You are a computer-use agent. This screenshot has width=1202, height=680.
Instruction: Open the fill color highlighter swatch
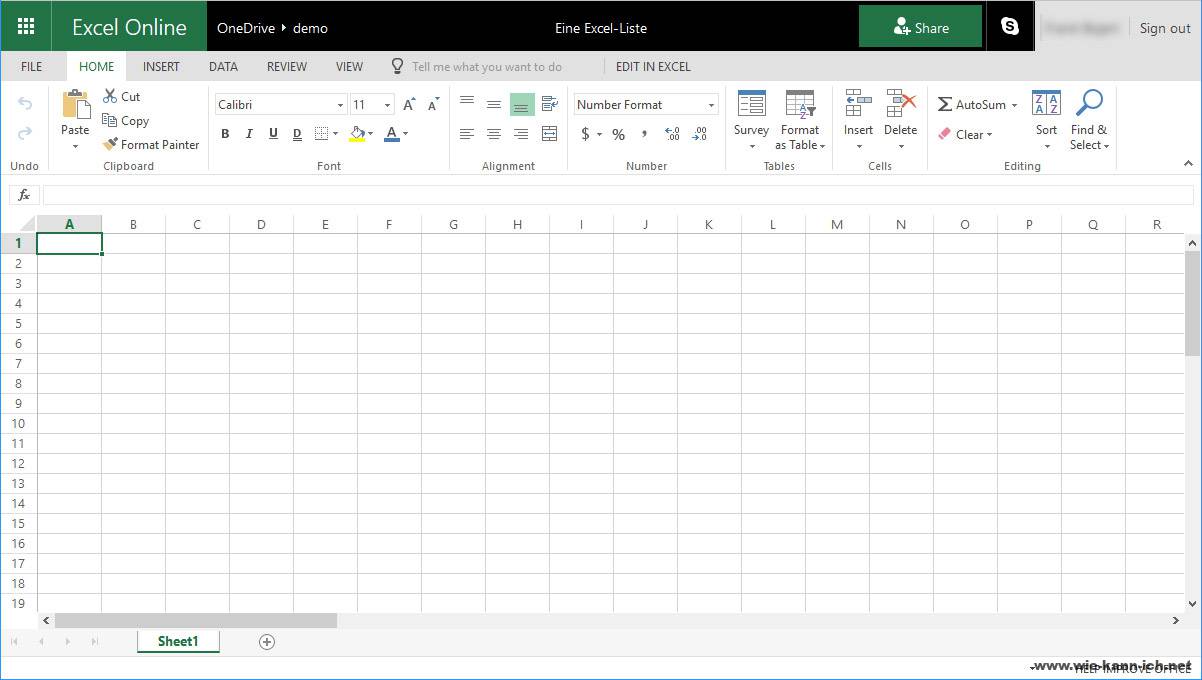pos(357,134)
